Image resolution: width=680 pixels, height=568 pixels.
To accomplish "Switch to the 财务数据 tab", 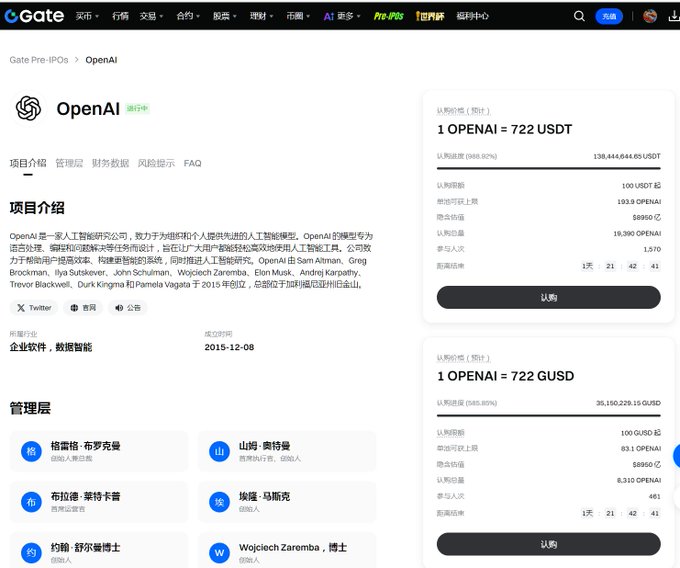I will point(110,163).
